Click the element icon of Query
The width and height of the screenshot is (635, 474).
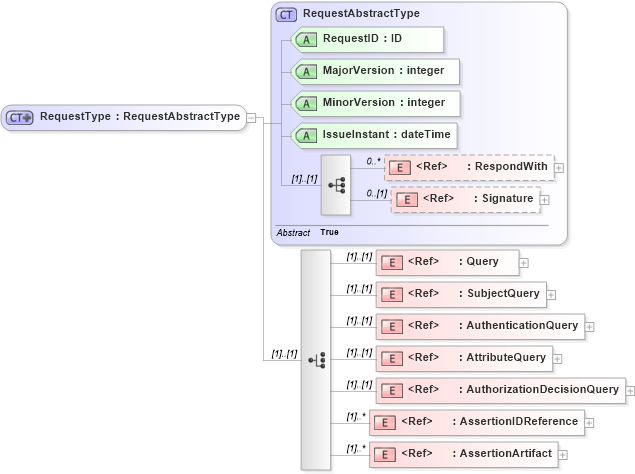click(392, 263)
